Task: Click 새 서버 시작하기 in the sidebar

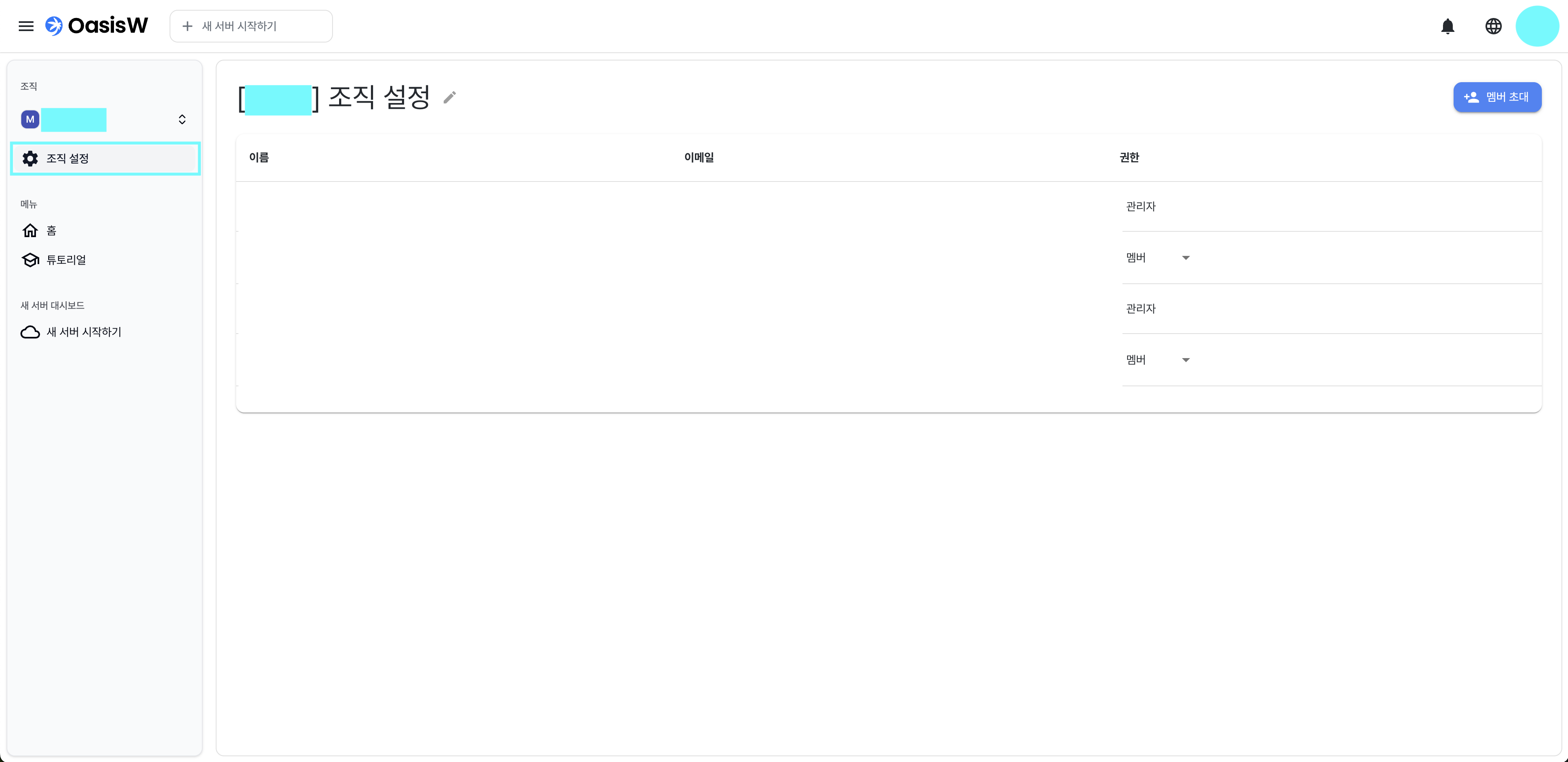Action: [84, 332]
